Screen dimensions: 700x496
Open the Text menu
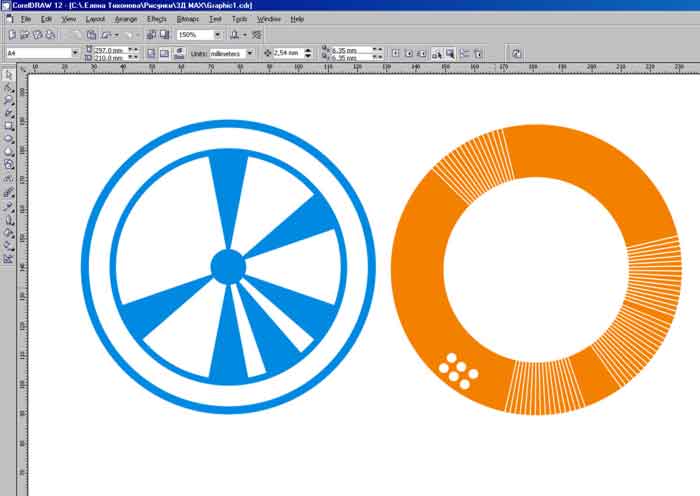coord(215,19)
